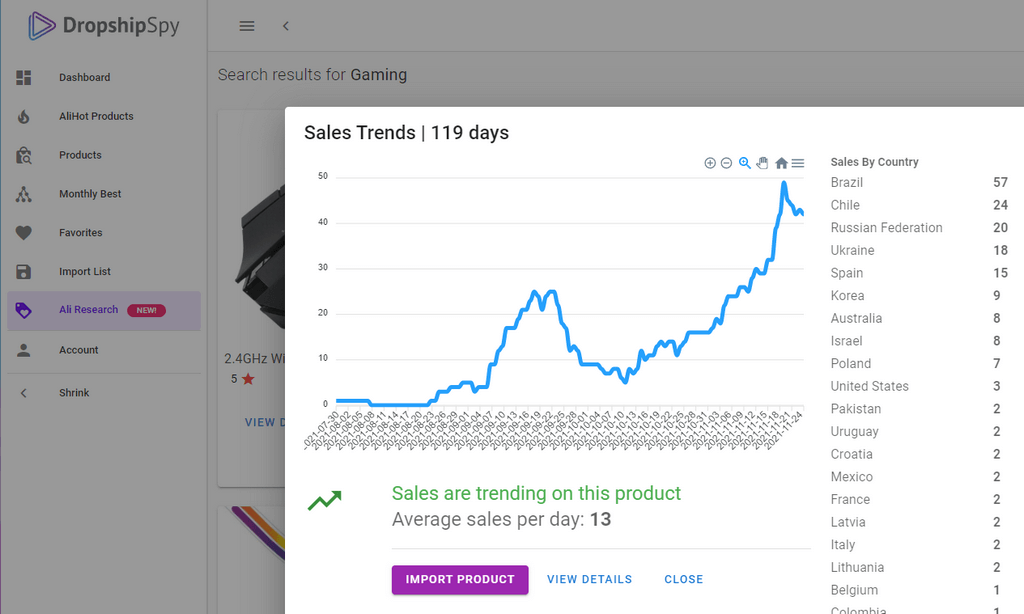This screenshot has height=614, width=1024.
Task: Select Monthly Best in the sidebar menu
Action: [88, 194]
